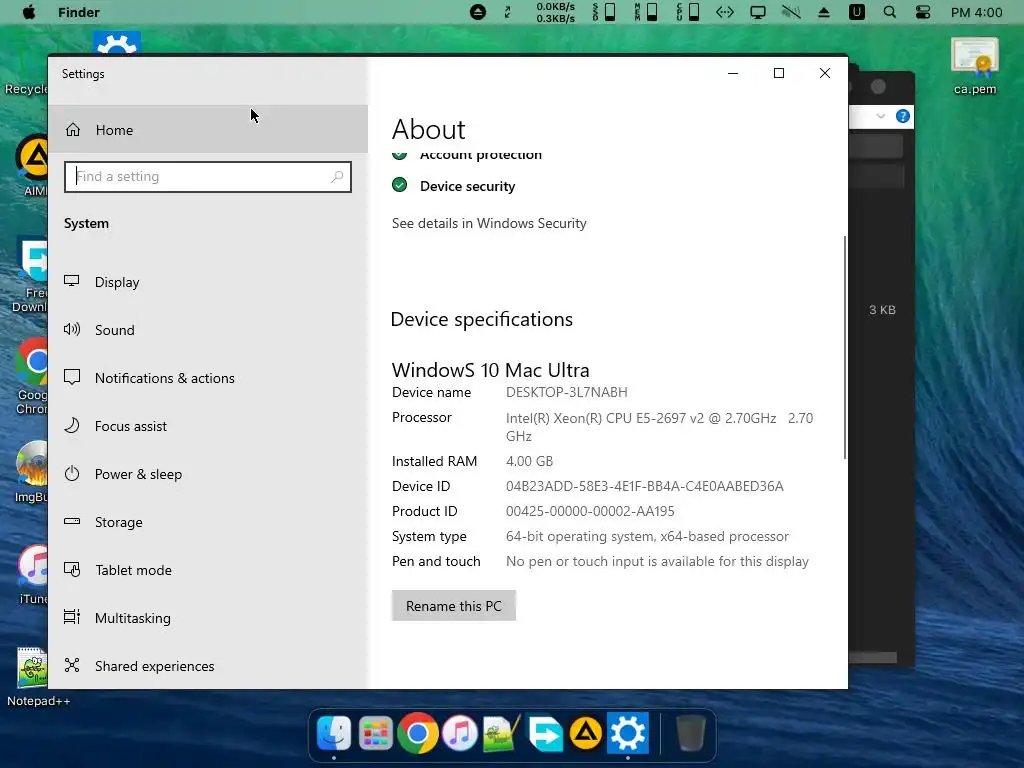
Task: Click the Device security green checkmark
Action: tap(400, 185)
